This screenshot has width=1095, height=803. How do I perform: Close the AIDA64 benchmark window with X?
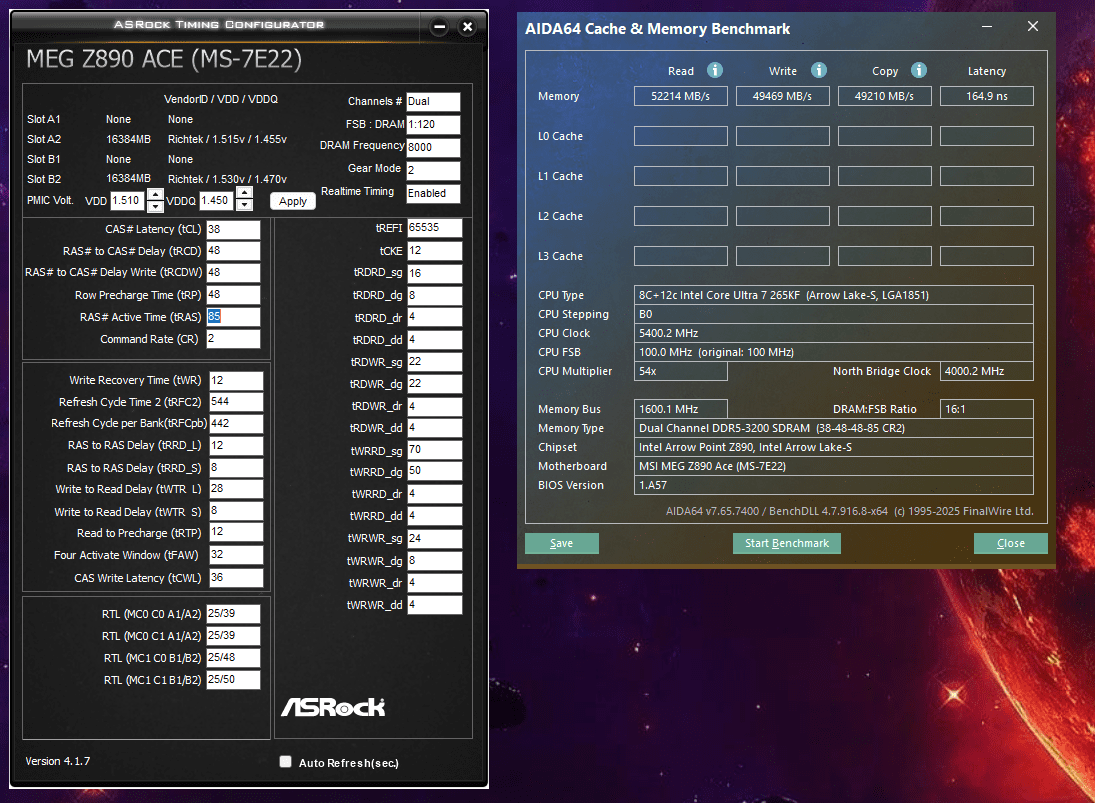1033,27
